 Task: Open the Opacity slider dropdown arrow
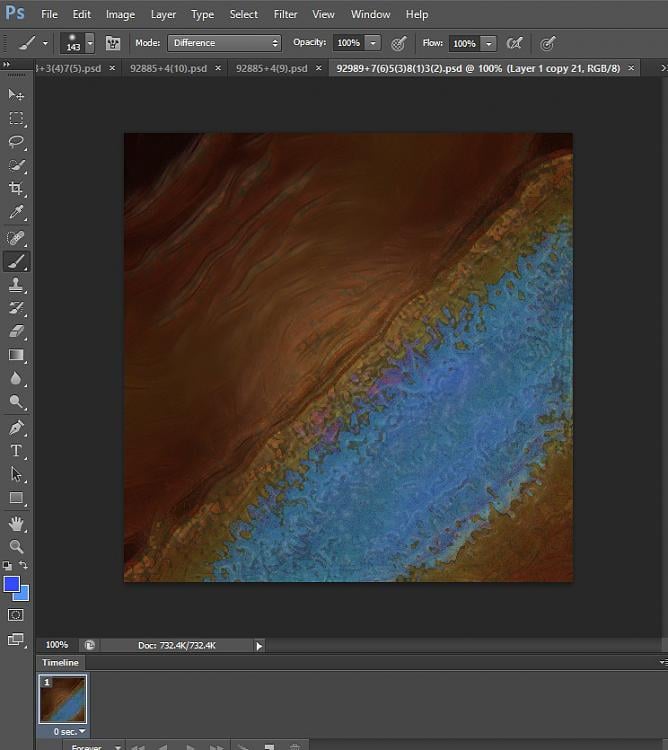tap(373, 43)
